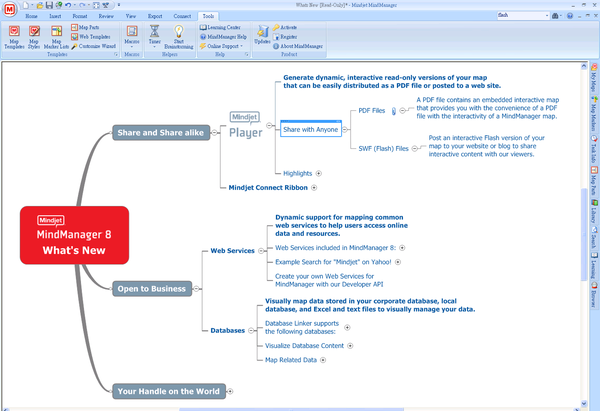Open the Map Markers side panel tab
The width and height of the screenshot is (600, 411).
click(x=594, y=113)
